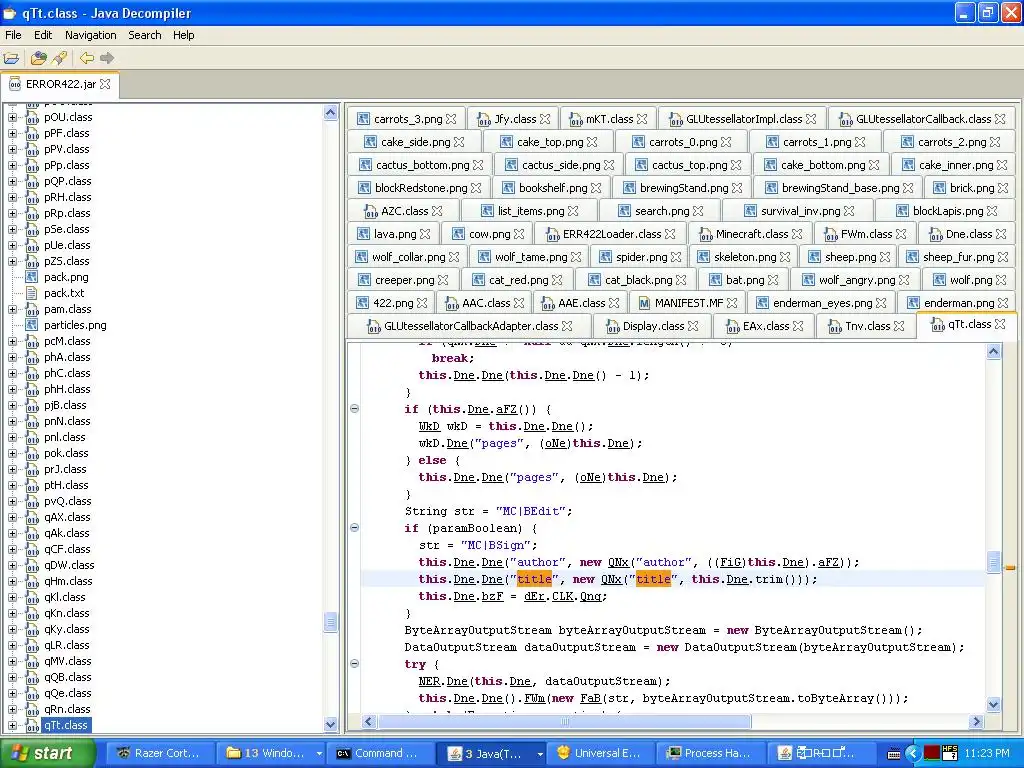Screen dimensions: 1024x768
Task: Open Razer Cortex from the taskbar
Action: click(158, 753)
